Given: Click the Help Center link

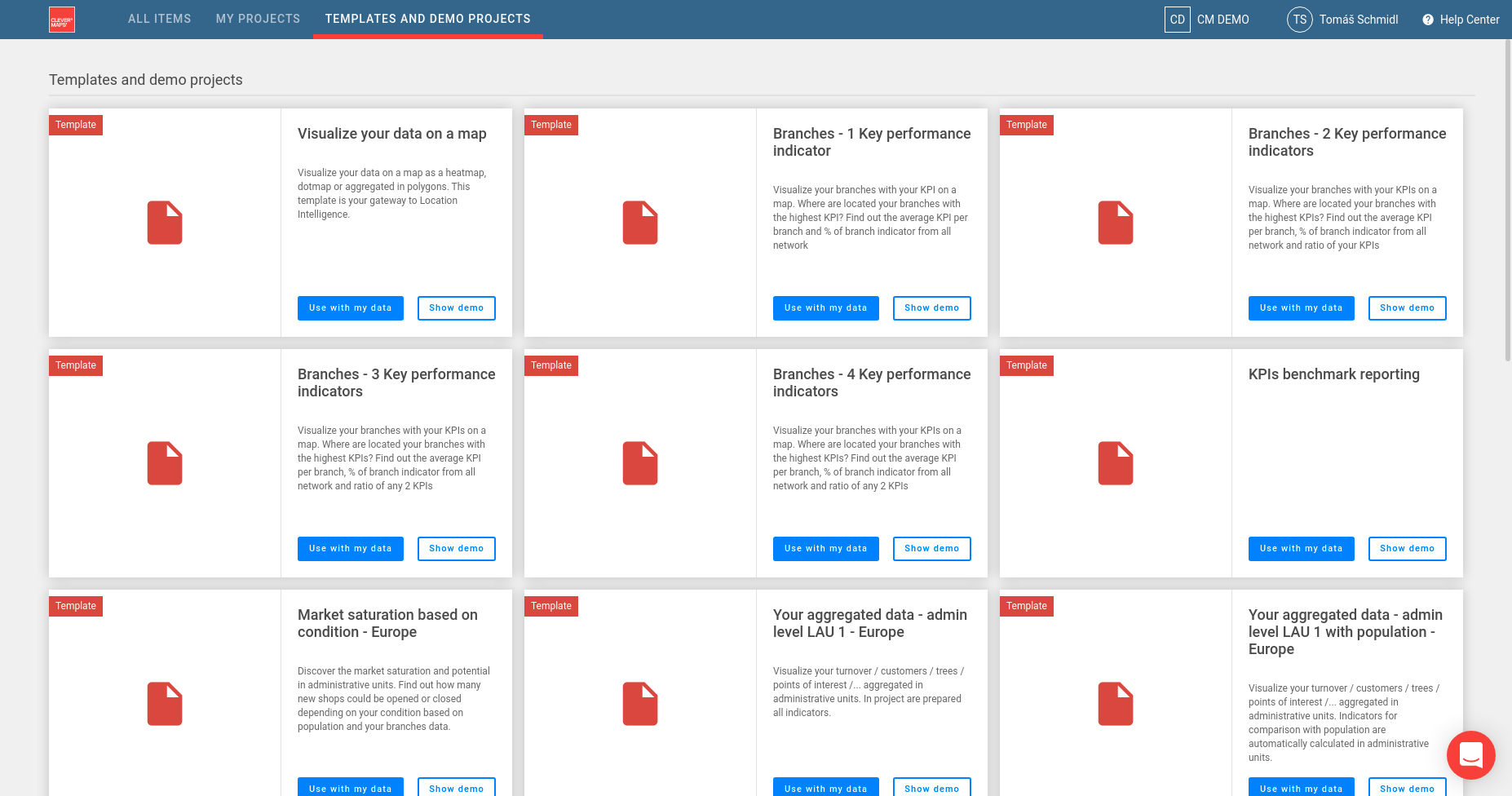Looking at the screenshot, I should pos(1469,20).
